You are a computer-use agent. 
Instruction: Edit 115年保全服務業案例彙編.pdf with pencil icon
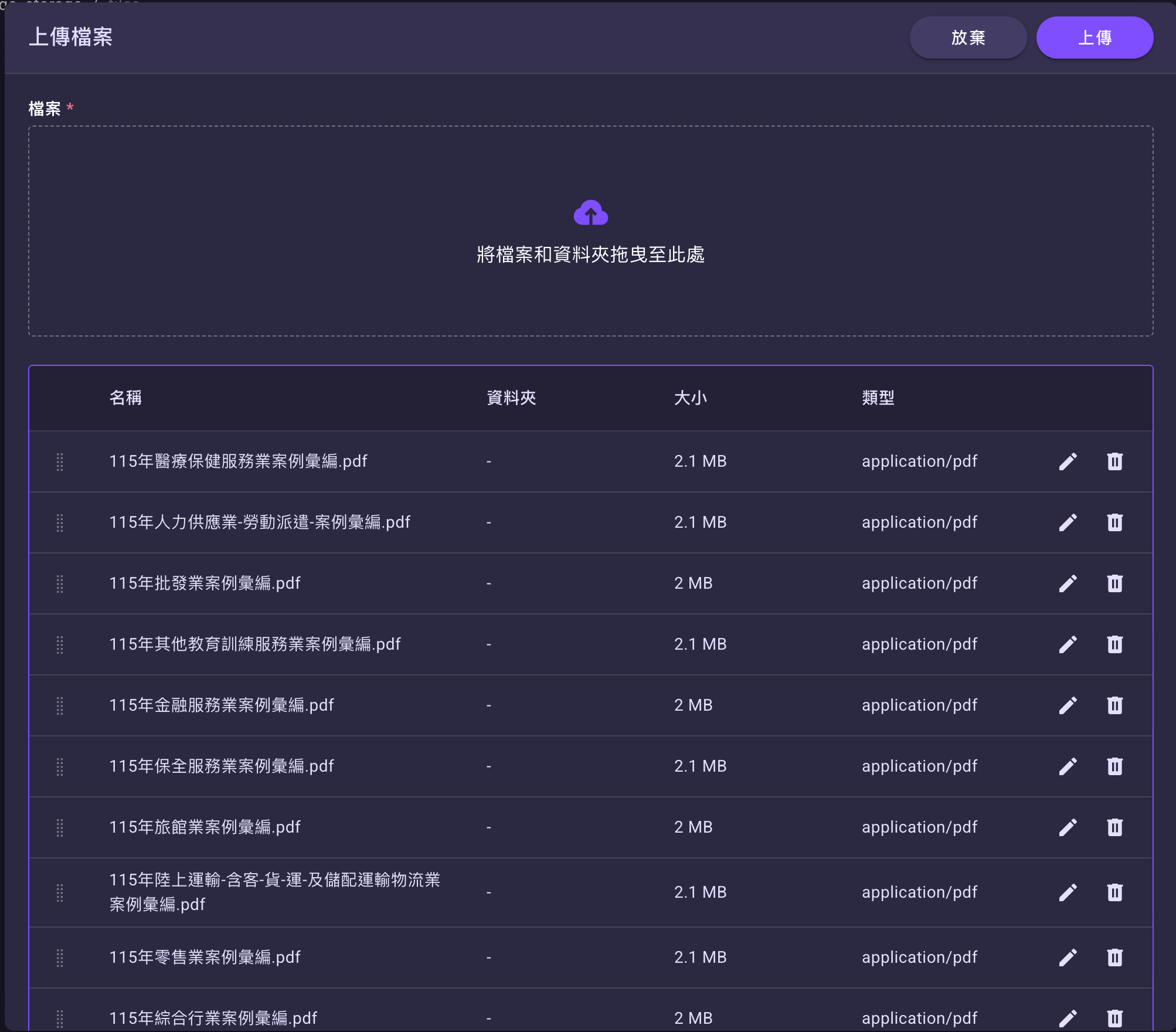1068,766
